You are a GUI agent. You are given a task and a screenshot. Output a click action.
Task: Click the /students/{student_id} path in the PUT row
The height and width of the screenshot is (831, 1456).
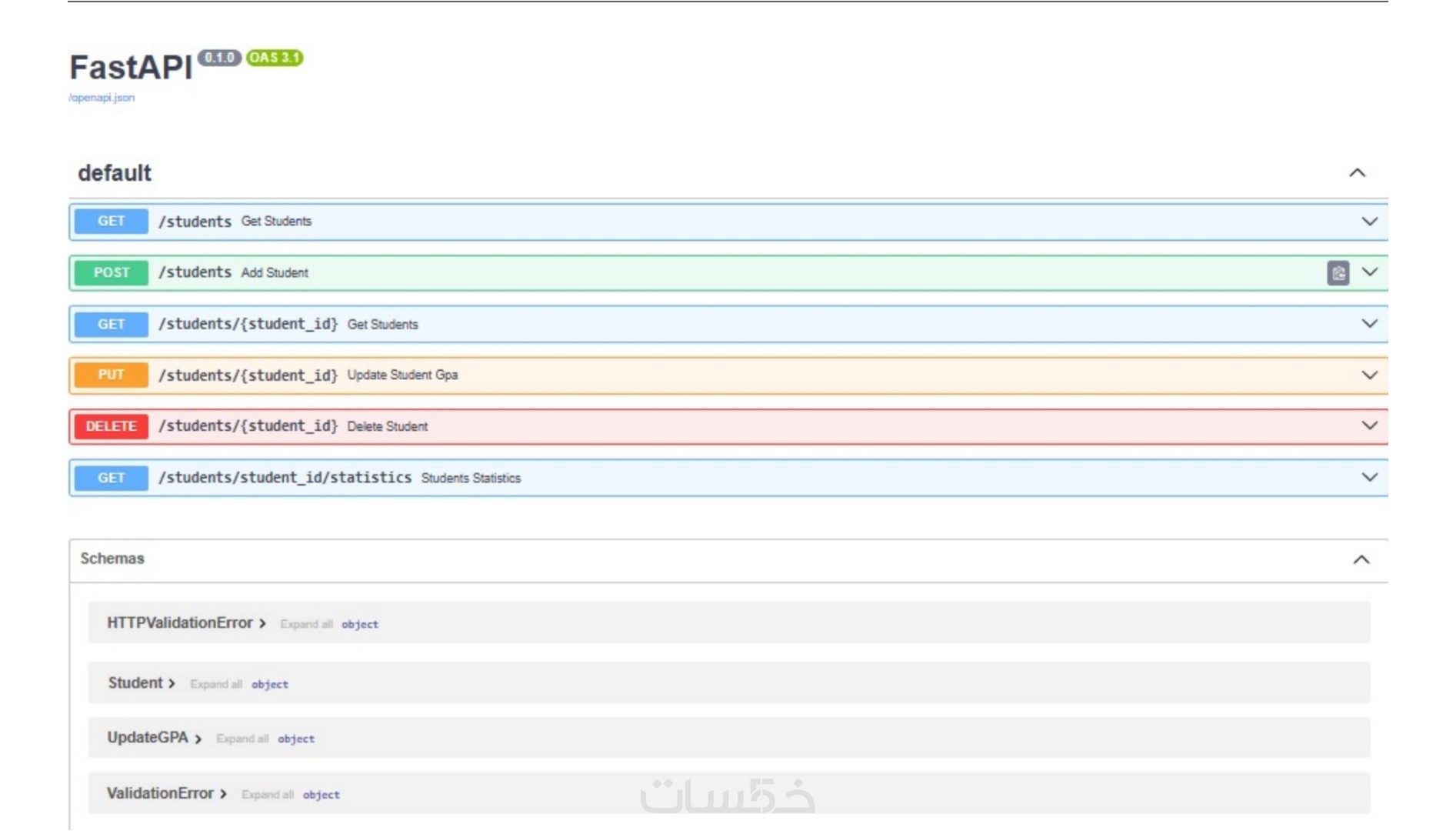coord(248,375)
